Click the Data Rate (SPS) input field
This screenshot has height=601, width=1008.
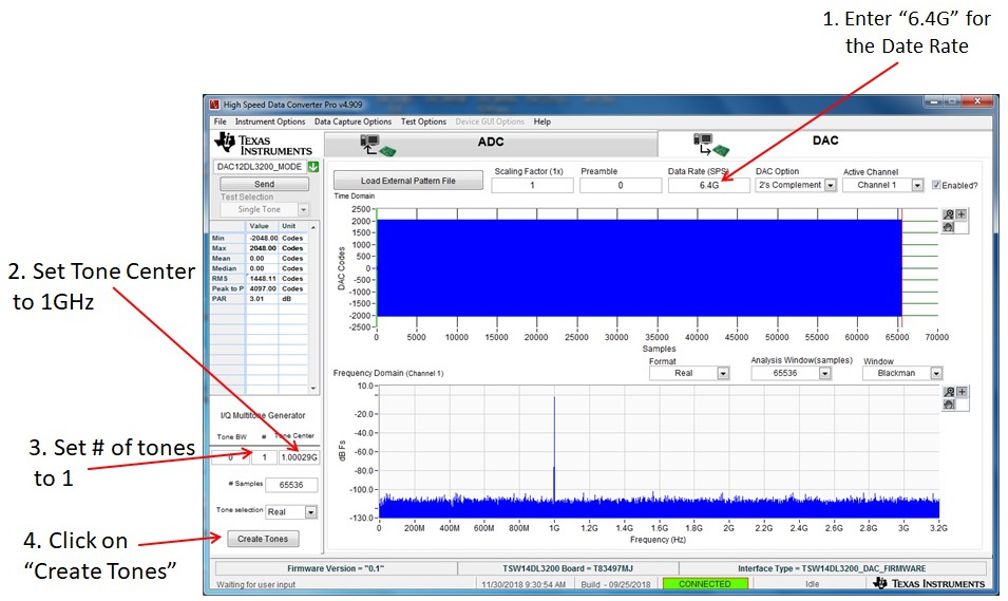point(709,185)
